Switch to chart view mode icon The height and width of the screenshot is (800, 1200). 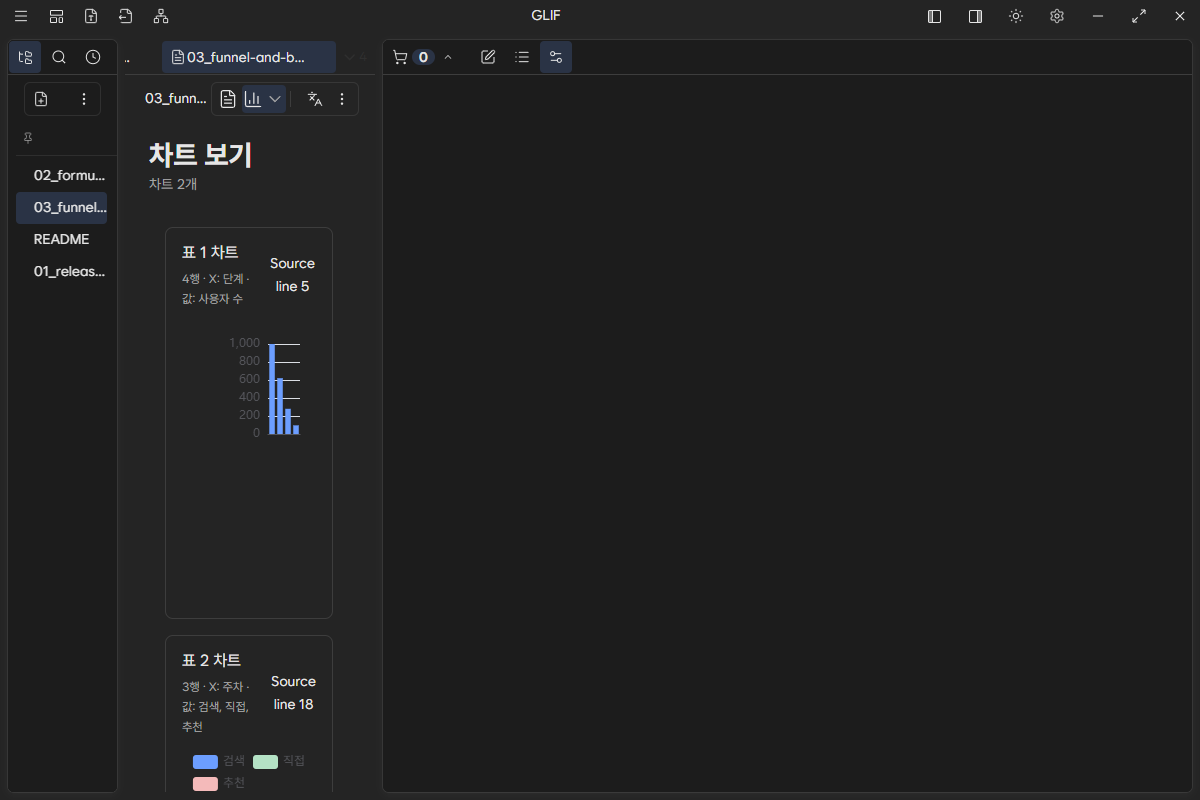point(253,99)
